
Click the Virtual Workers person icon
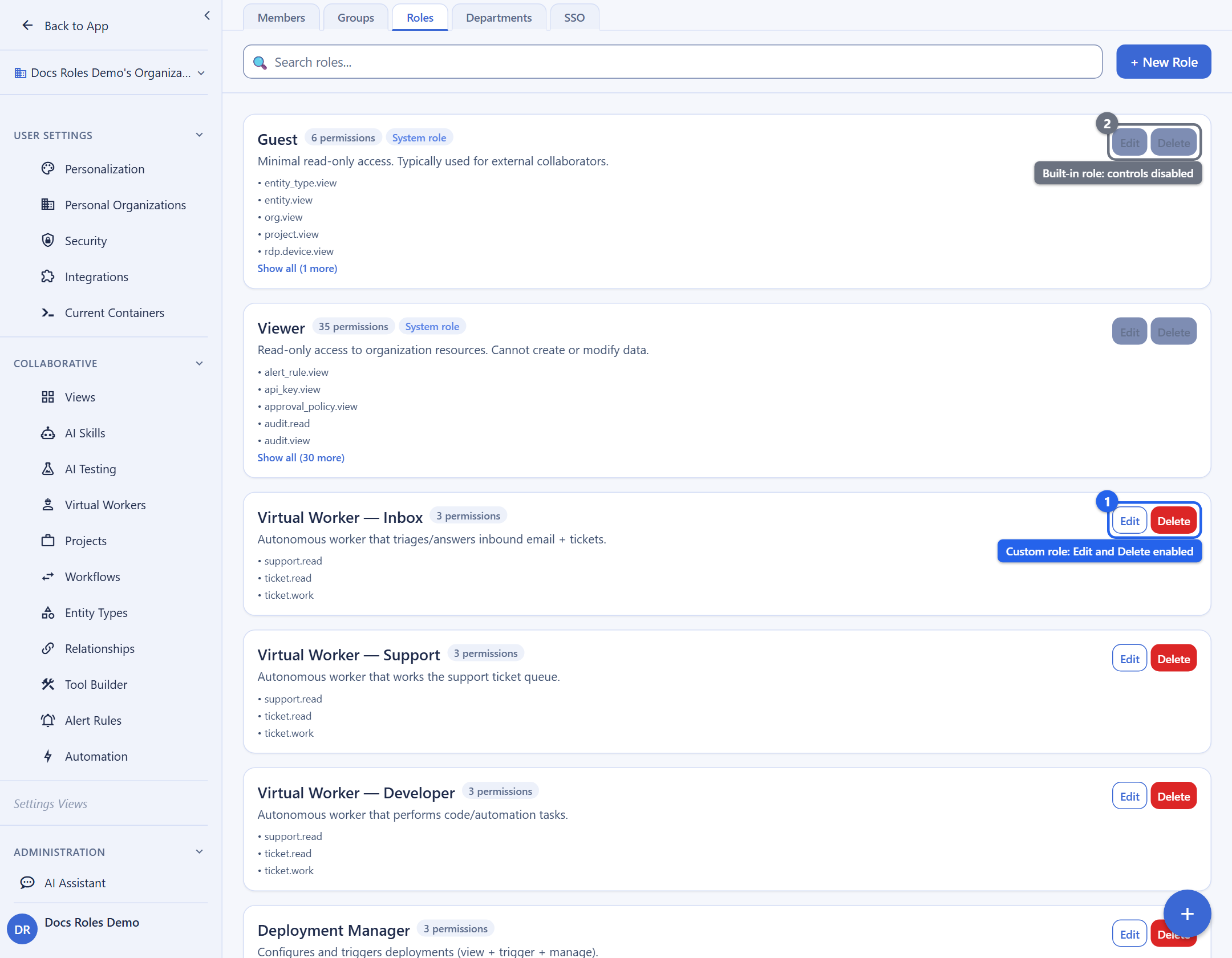[48, 505]
